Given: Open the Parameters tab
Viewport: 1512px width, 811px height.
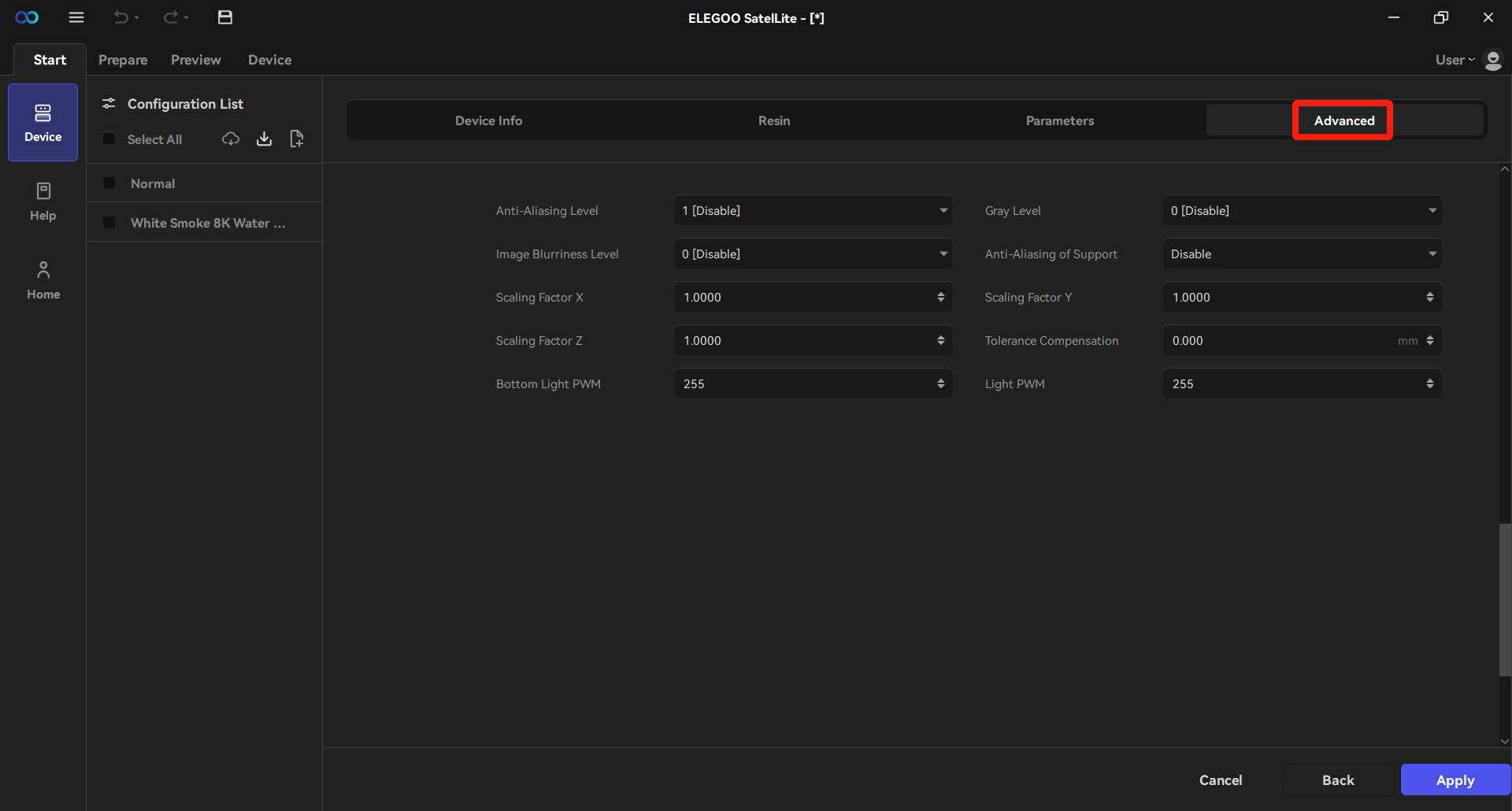Looking at the screenshot, I should 1060,120.
